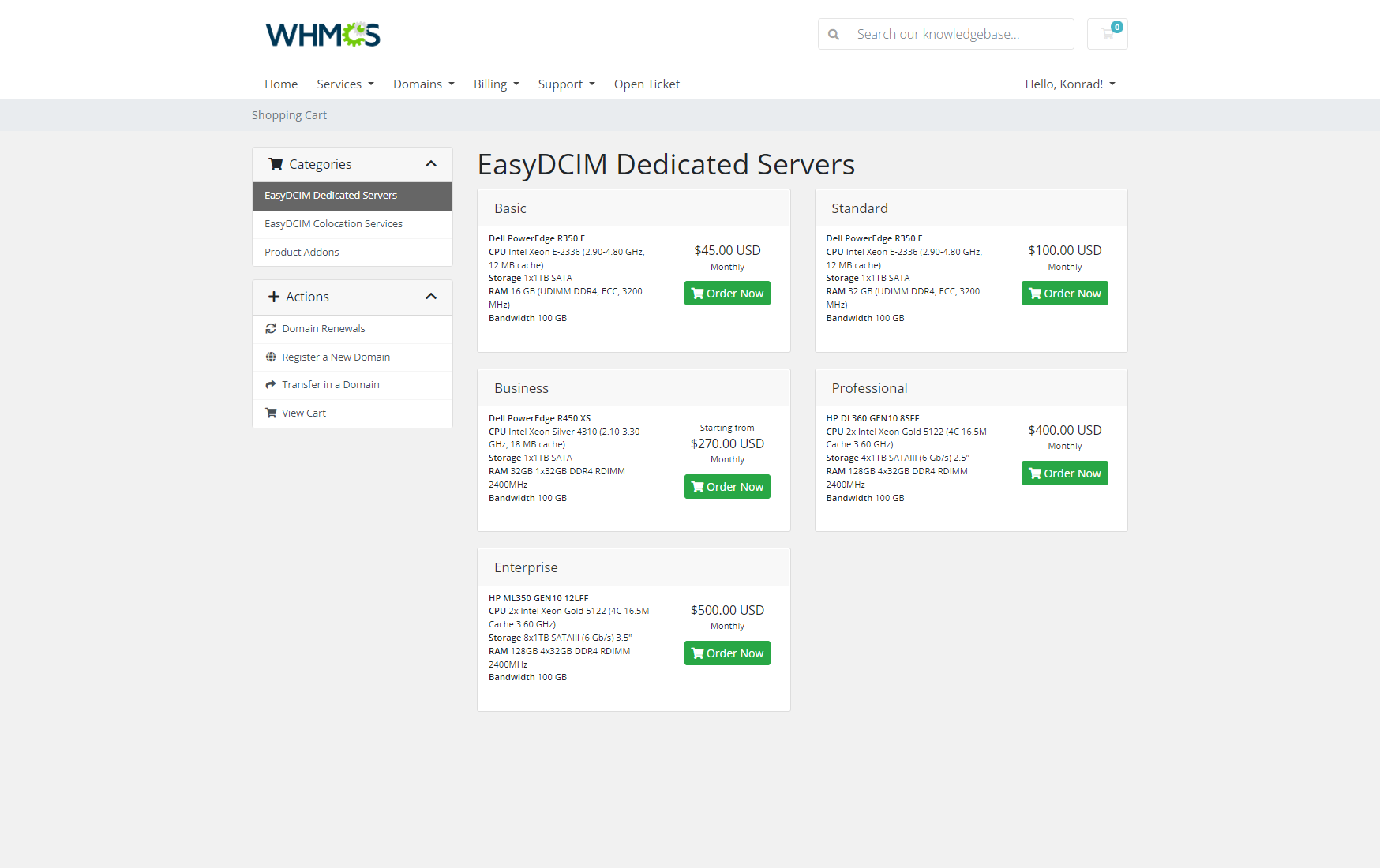Go to Home in navigation bar

tap(281, 84)
